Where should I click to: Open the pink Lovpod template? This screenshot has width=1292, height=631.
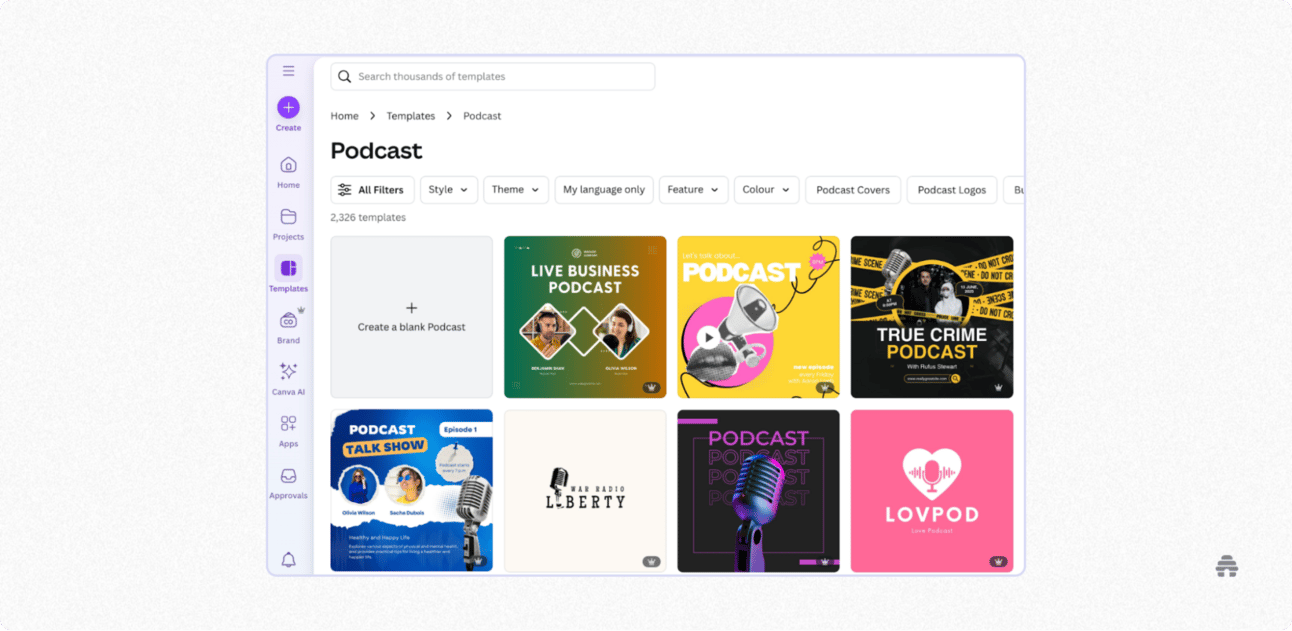click(x=932, y=491)
